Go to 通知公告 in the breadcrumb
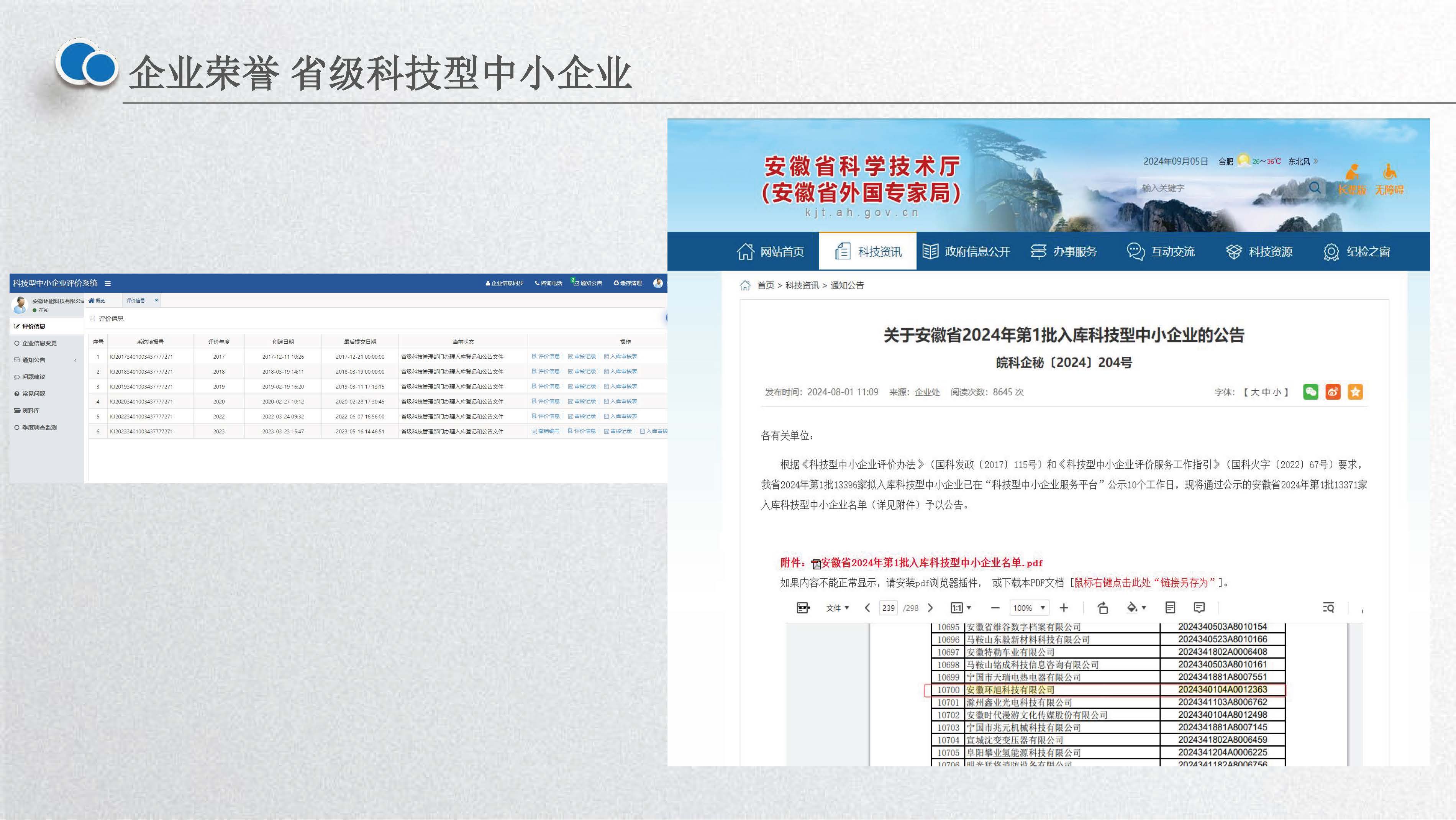The height and width of the screenshot is (820, 1456). coord(847,285)
